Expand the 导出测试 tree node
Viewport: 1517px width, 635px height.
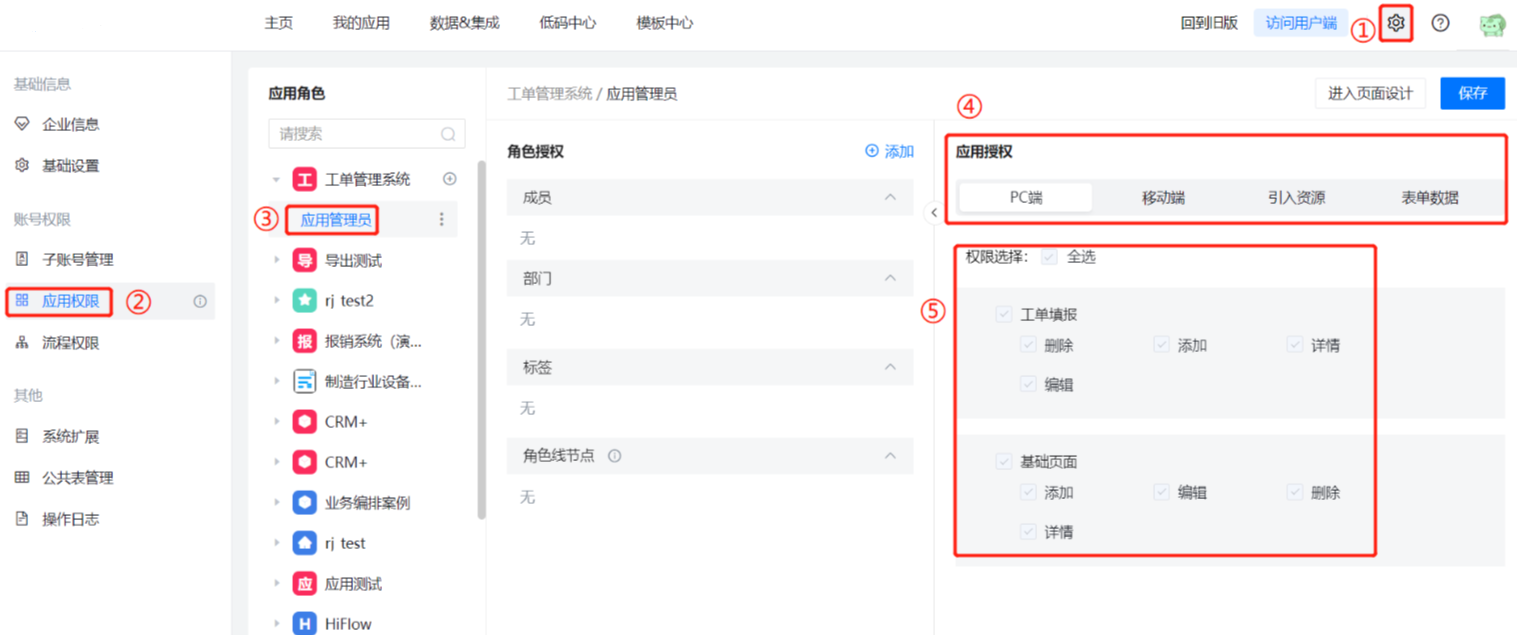(x=277, y=260)
